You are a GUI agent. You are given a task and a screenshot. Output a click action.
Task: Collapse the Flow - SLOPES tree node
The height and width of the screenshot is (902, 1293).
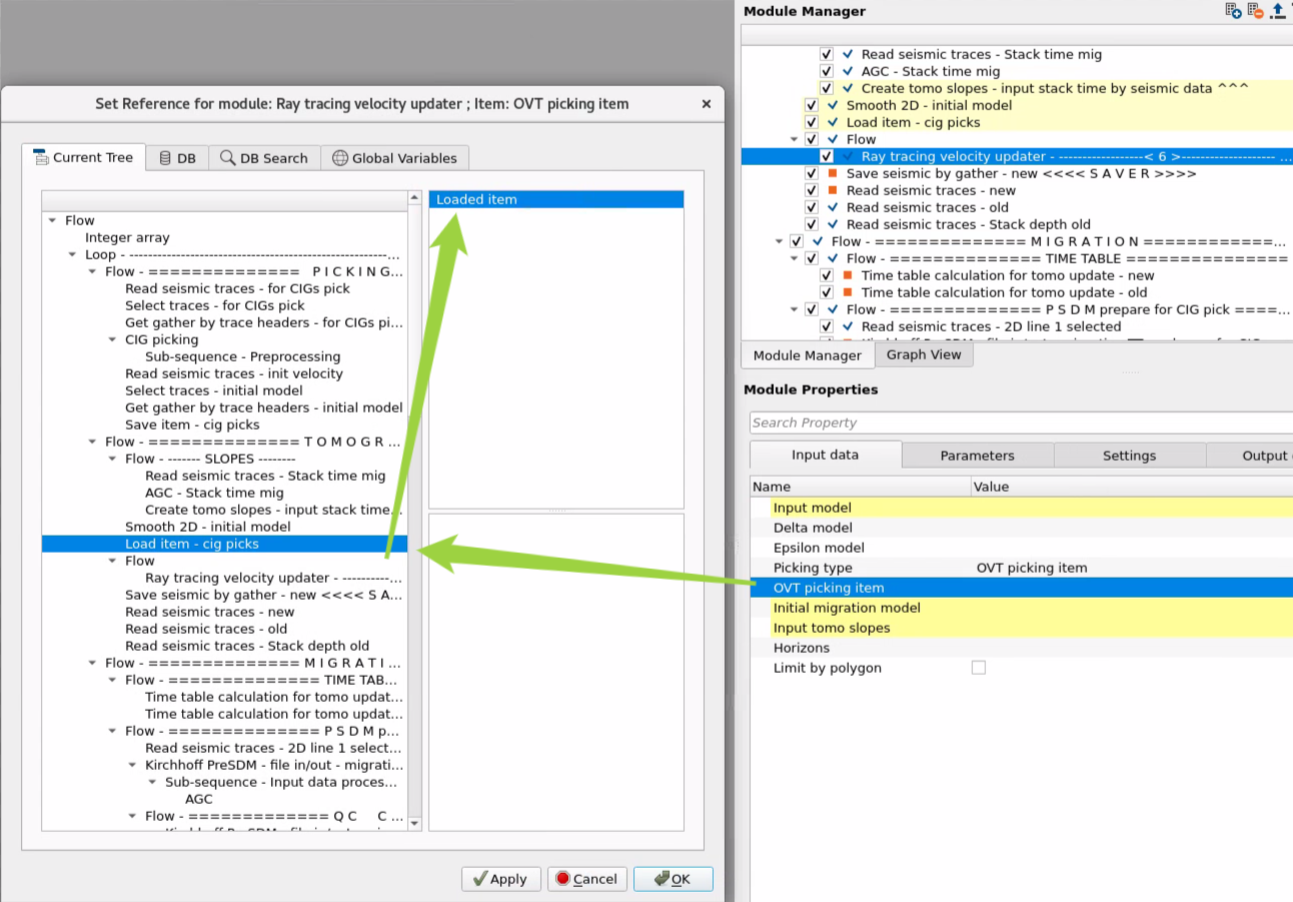[113, 459]
